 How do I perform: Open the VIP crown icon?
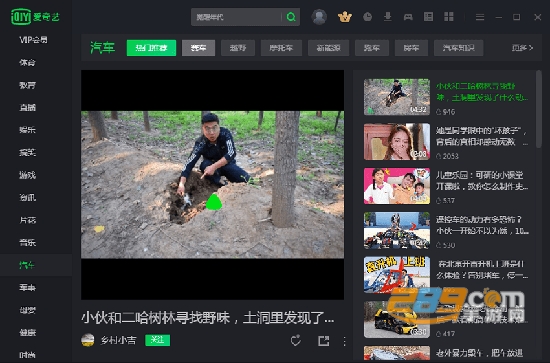click(345, 17)
